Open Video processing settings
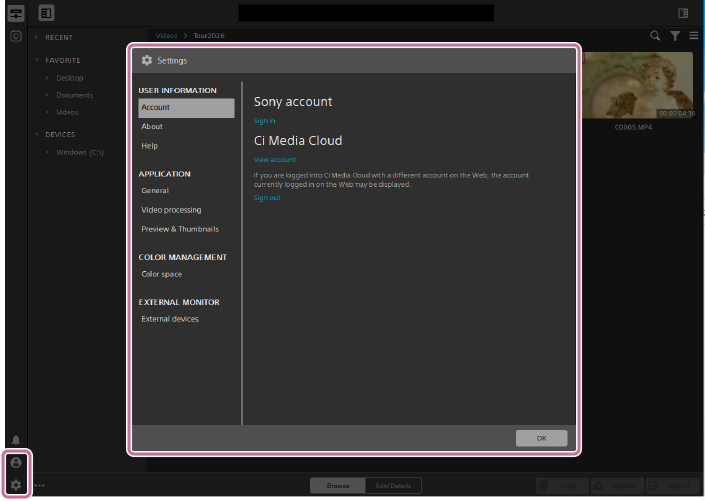Image resolution: width=705 pixels, height=501 pixels. [171, 210]
